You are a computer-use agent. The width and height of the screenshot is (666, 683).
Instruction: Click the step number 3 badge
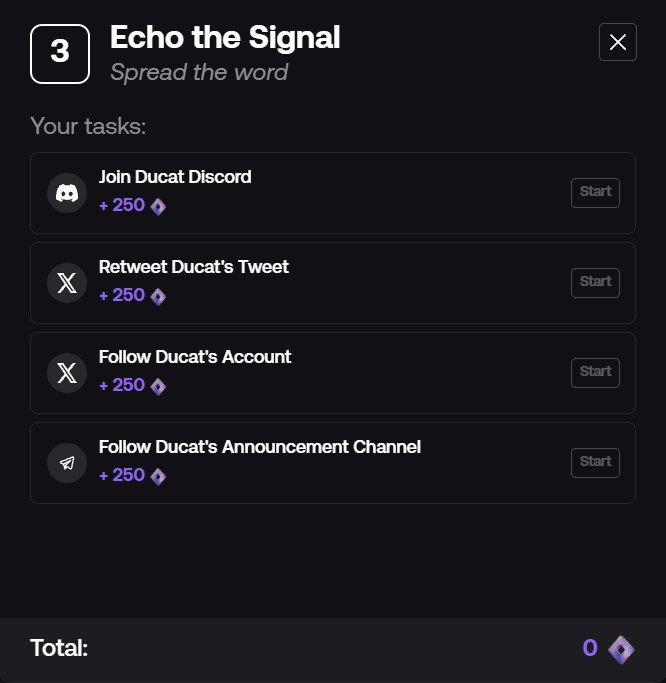click(x=60, y=54)
